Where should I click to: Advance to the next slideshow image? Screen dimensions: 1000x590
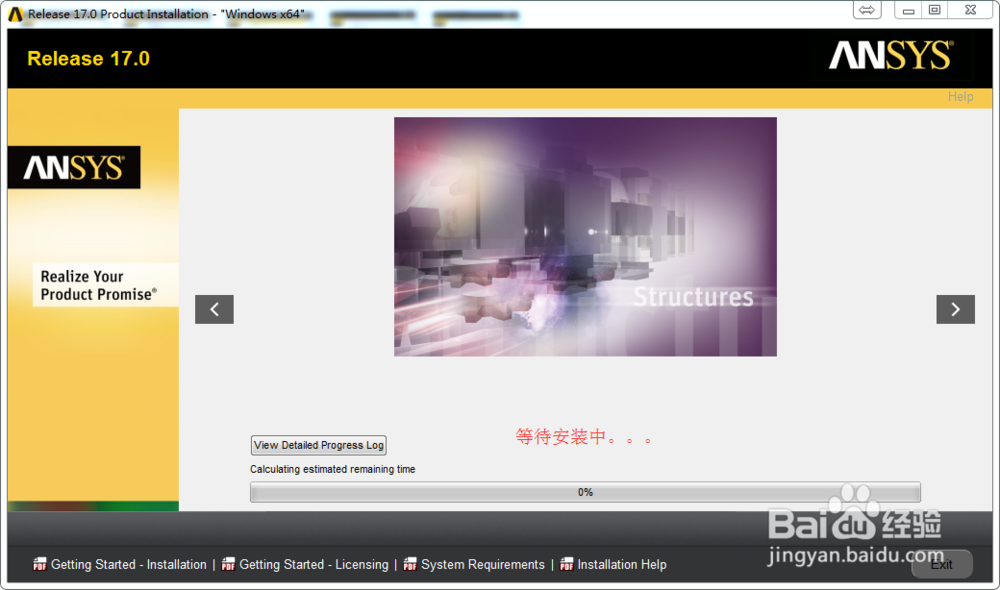[x=955, y=309]
